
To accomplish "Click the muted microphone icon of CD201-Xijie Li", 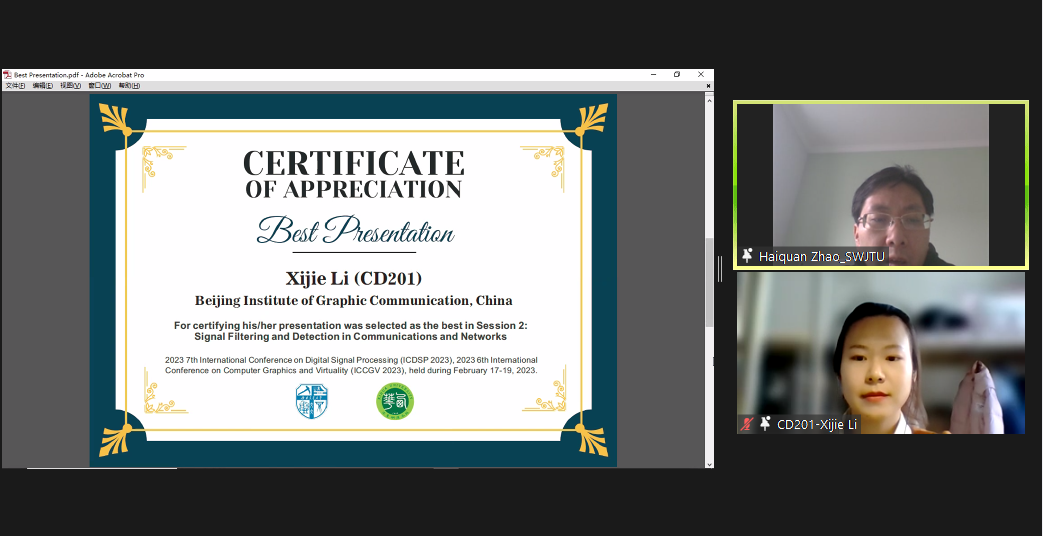I will tap(747, 423).
